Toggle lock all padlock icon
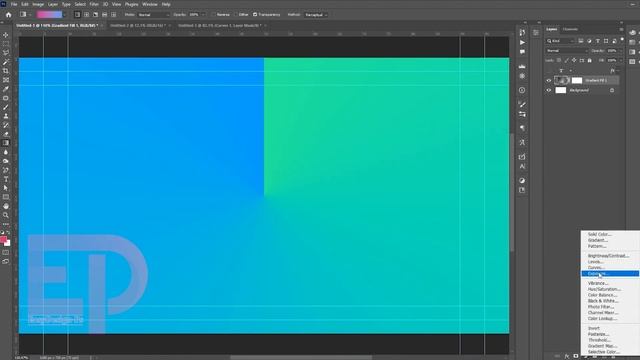 589,60
